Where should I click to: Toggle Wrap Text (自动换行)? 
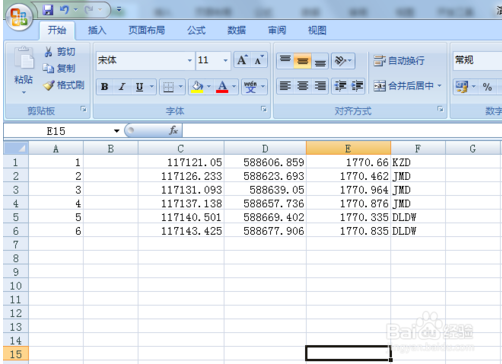pyautogui.click(x=399, y=61)
